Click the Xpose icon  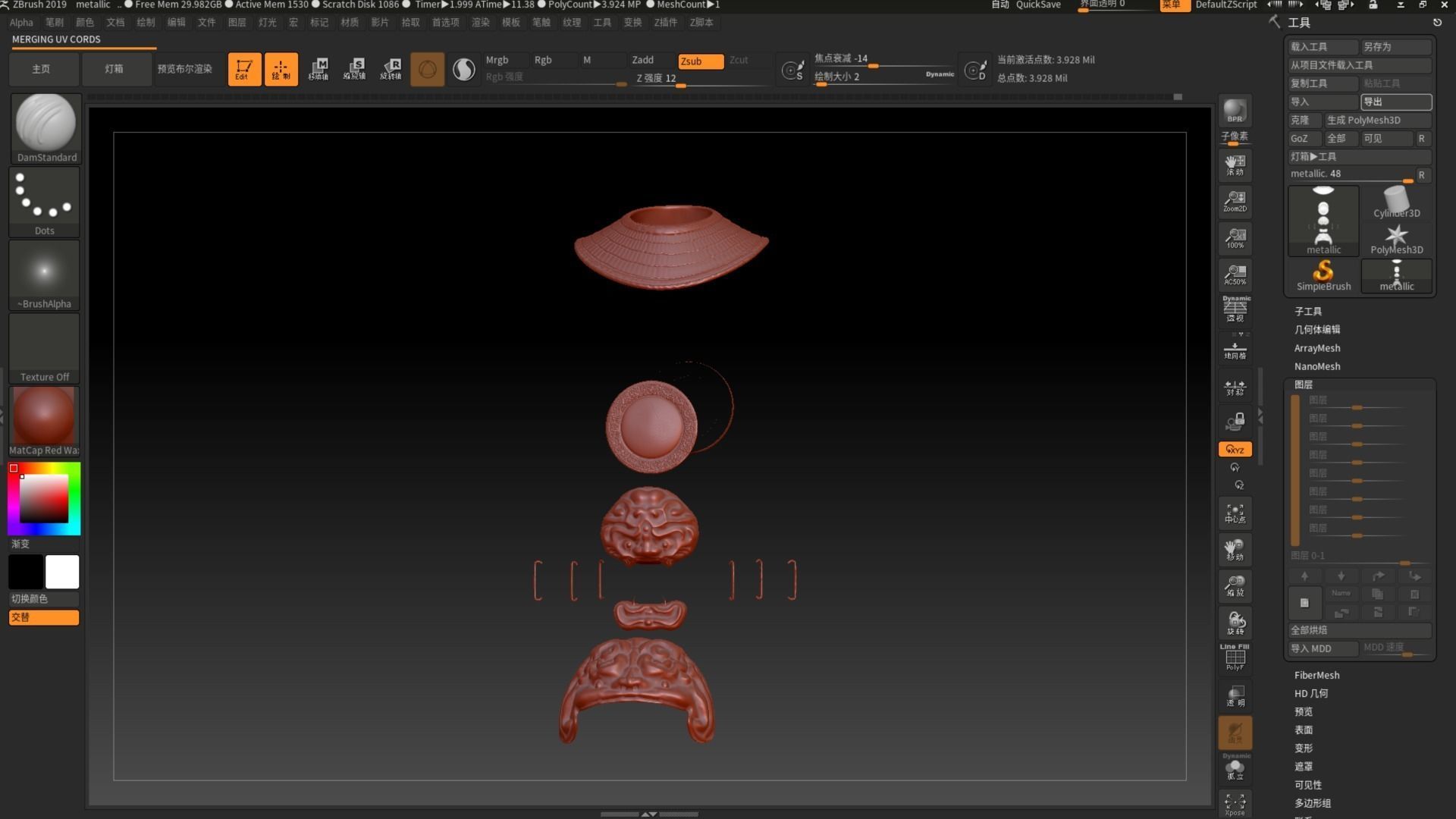click(x=1235, y=804)
